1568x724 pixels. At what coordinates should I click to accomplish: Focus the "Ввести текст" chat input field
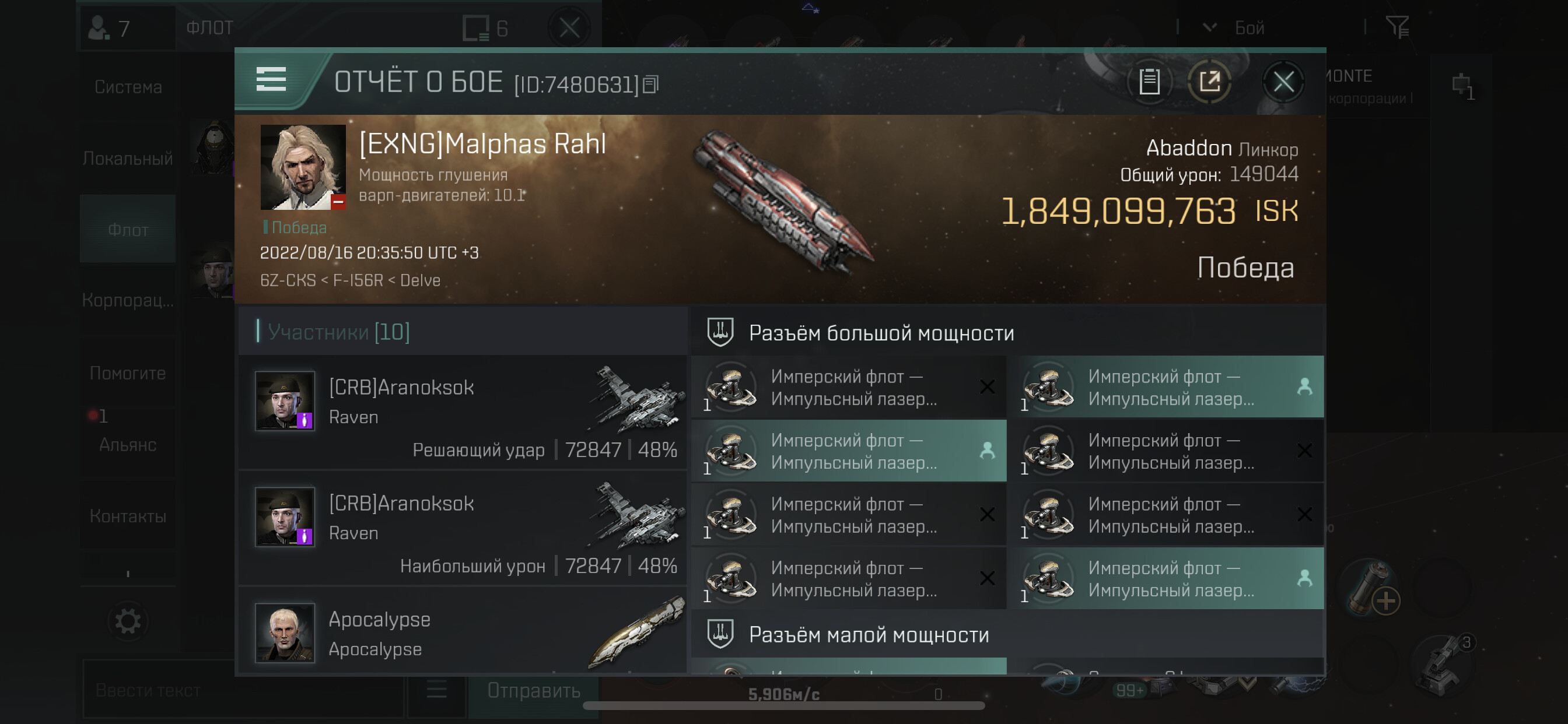(243, 691)
